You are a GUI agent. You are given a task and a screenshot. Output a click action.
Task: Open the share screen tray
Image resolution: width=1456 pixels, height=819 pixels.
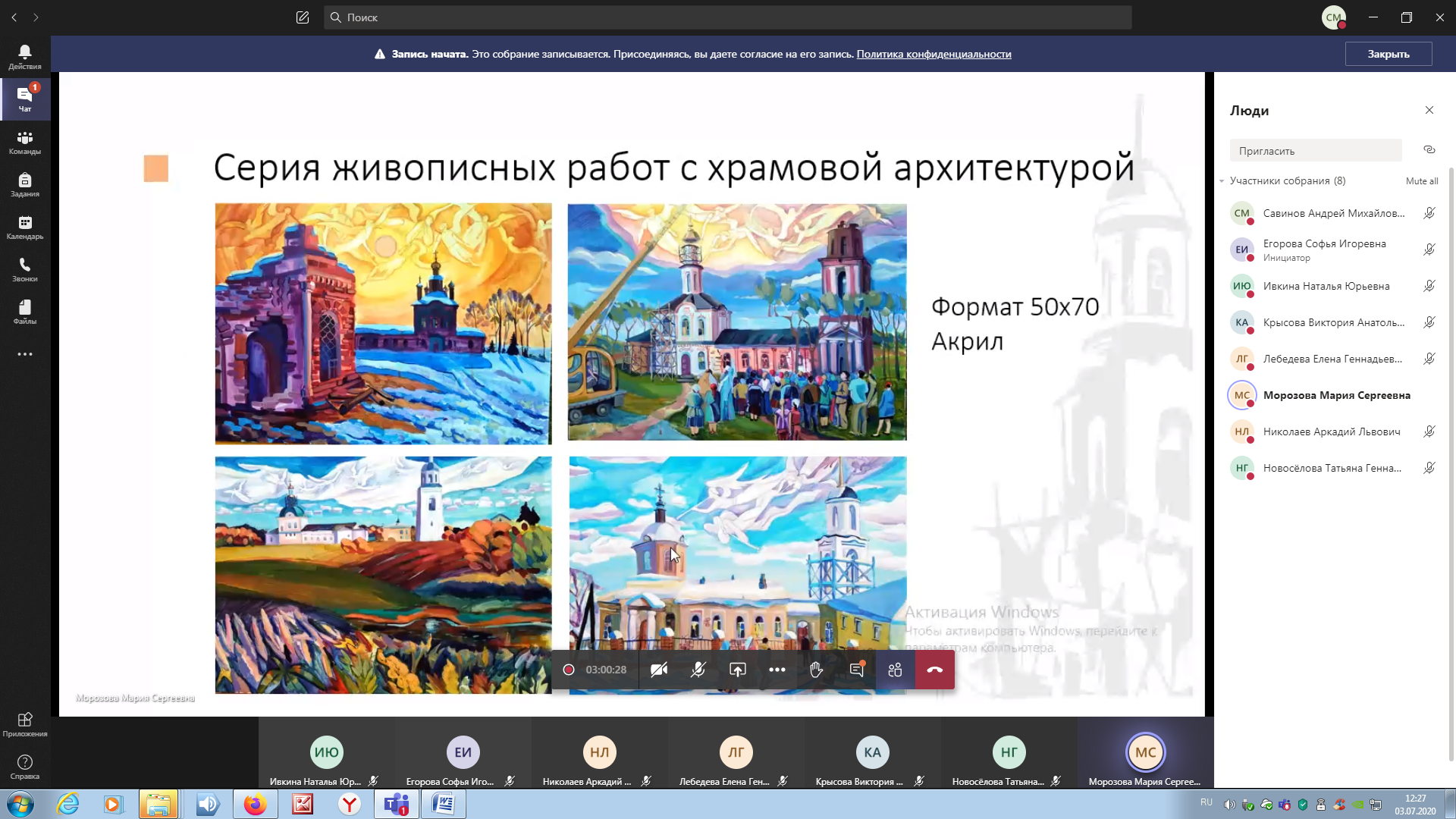[x=738, y=670]
